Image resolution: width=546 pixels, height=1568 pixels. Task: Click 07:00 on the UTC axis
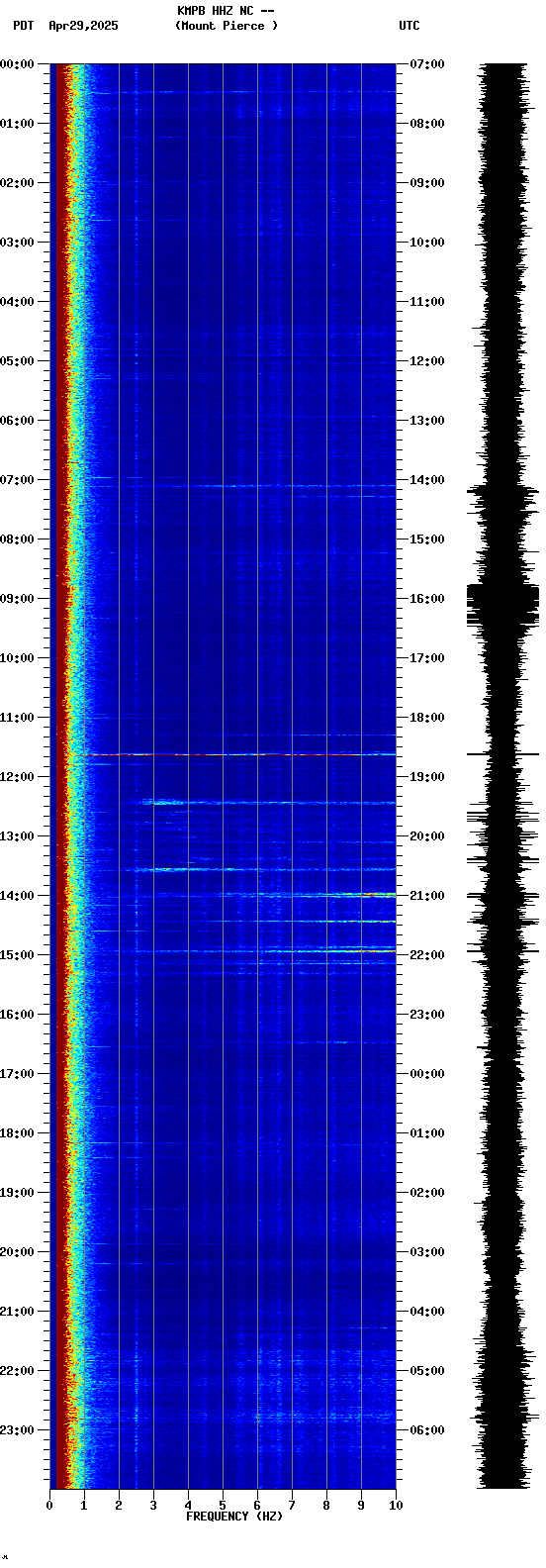[x=427, y=64]
